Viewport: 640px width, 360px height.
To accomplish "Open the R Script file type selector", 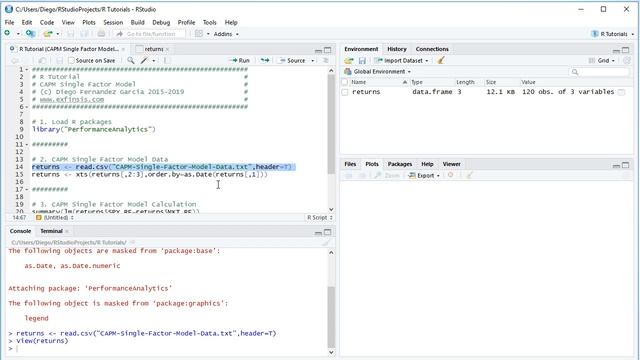I will pos(320,218).
